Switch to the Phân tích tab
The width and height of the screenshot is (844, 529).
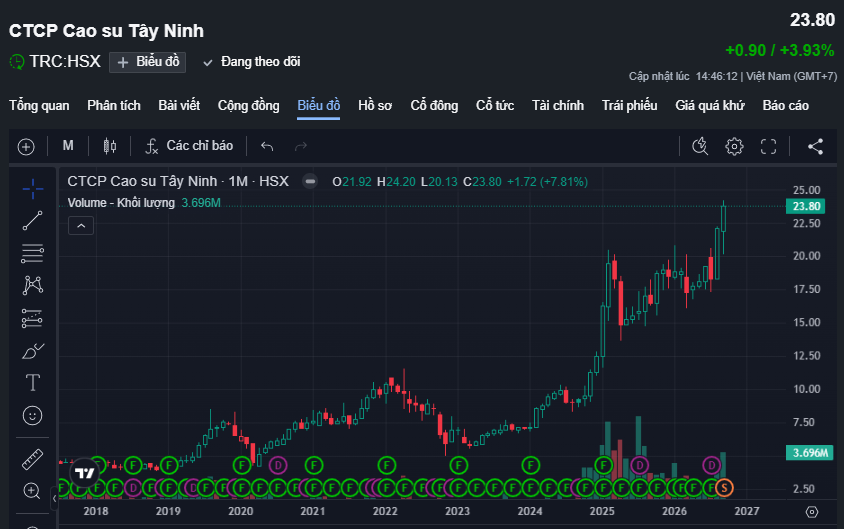[114, 105]
